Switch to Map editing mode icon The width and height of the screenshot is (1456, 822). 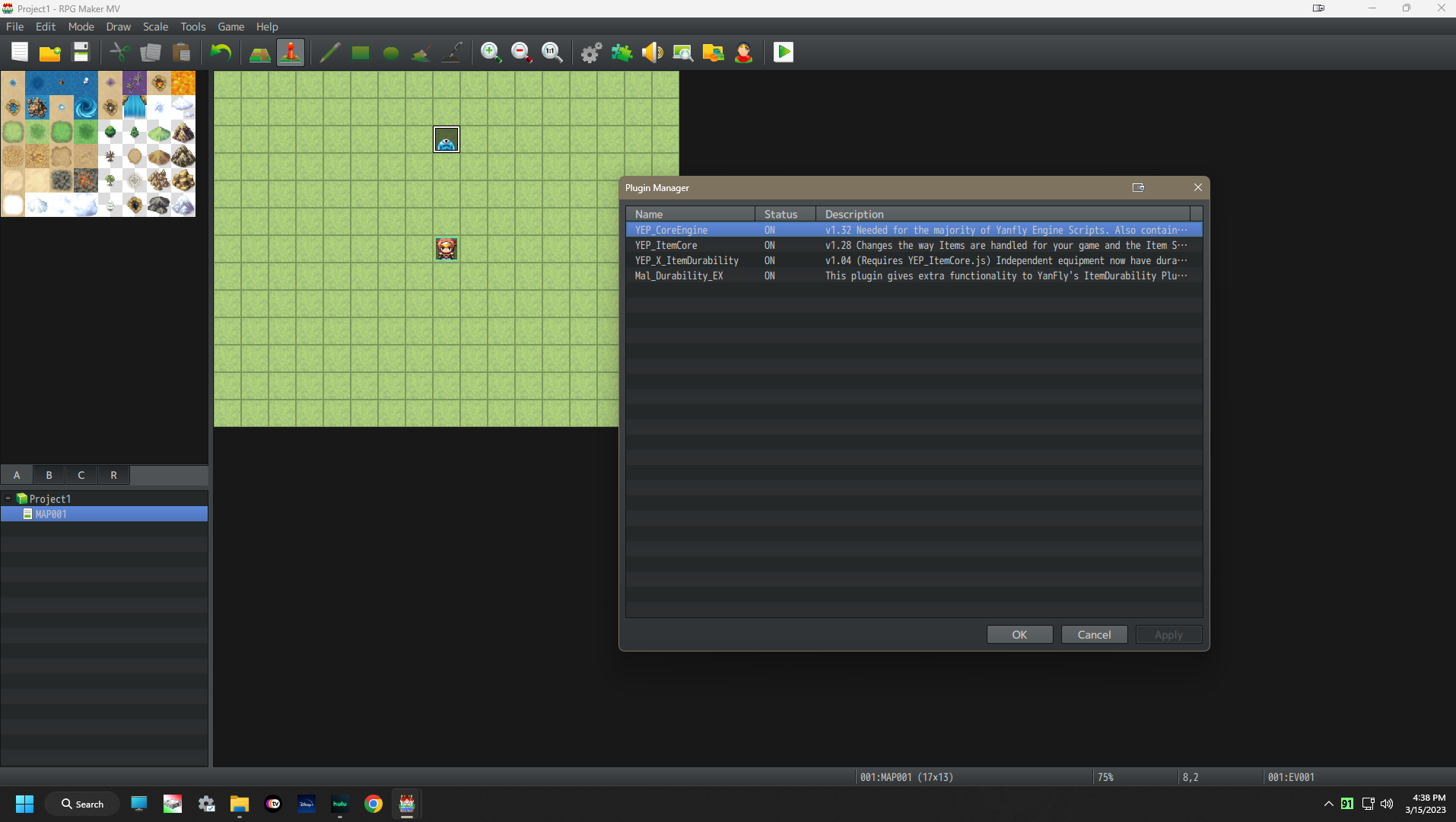coord(260,53)
